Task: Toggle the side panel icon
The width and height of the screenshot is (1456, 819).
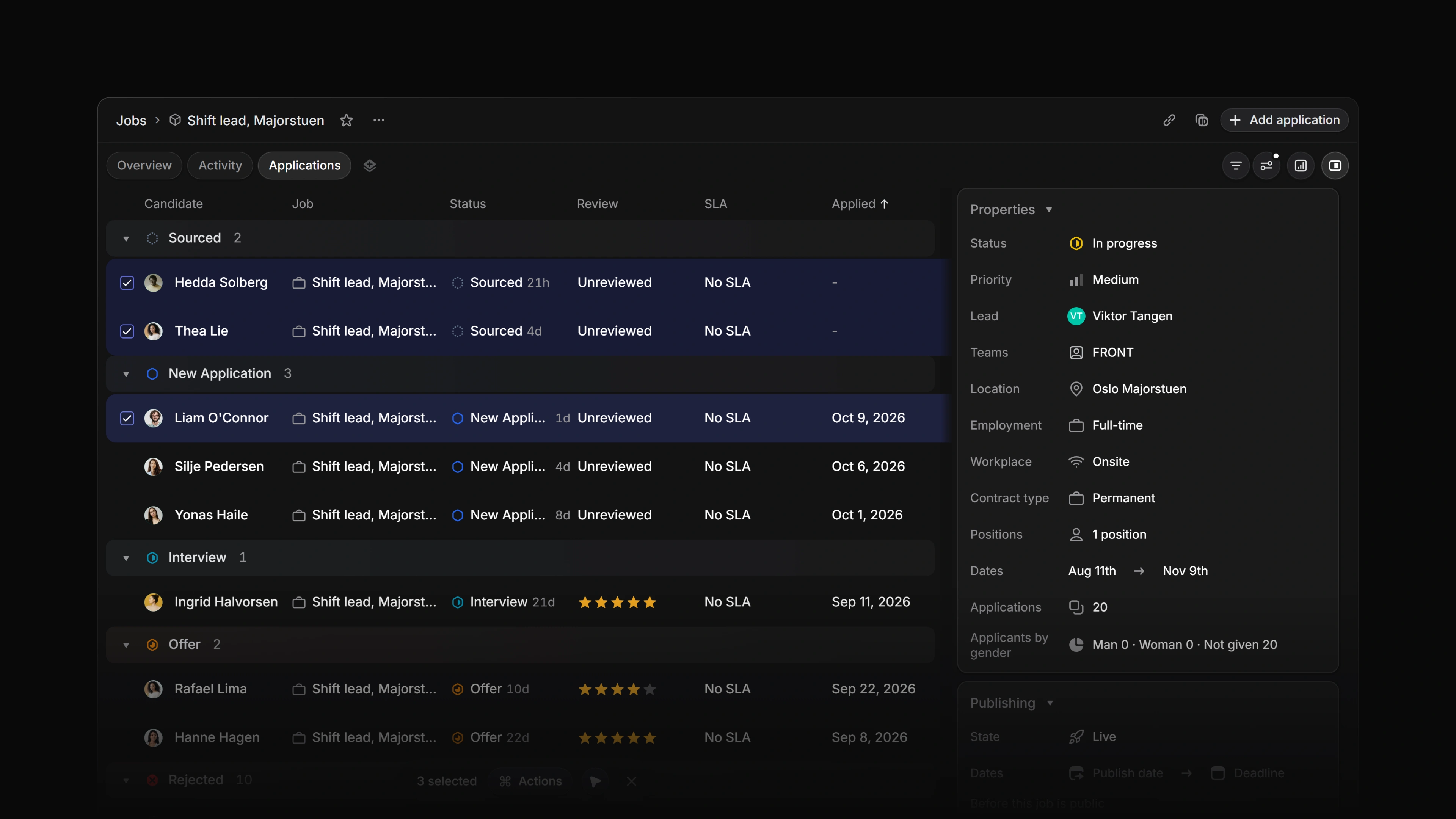Action: [x=1335, y=166]
